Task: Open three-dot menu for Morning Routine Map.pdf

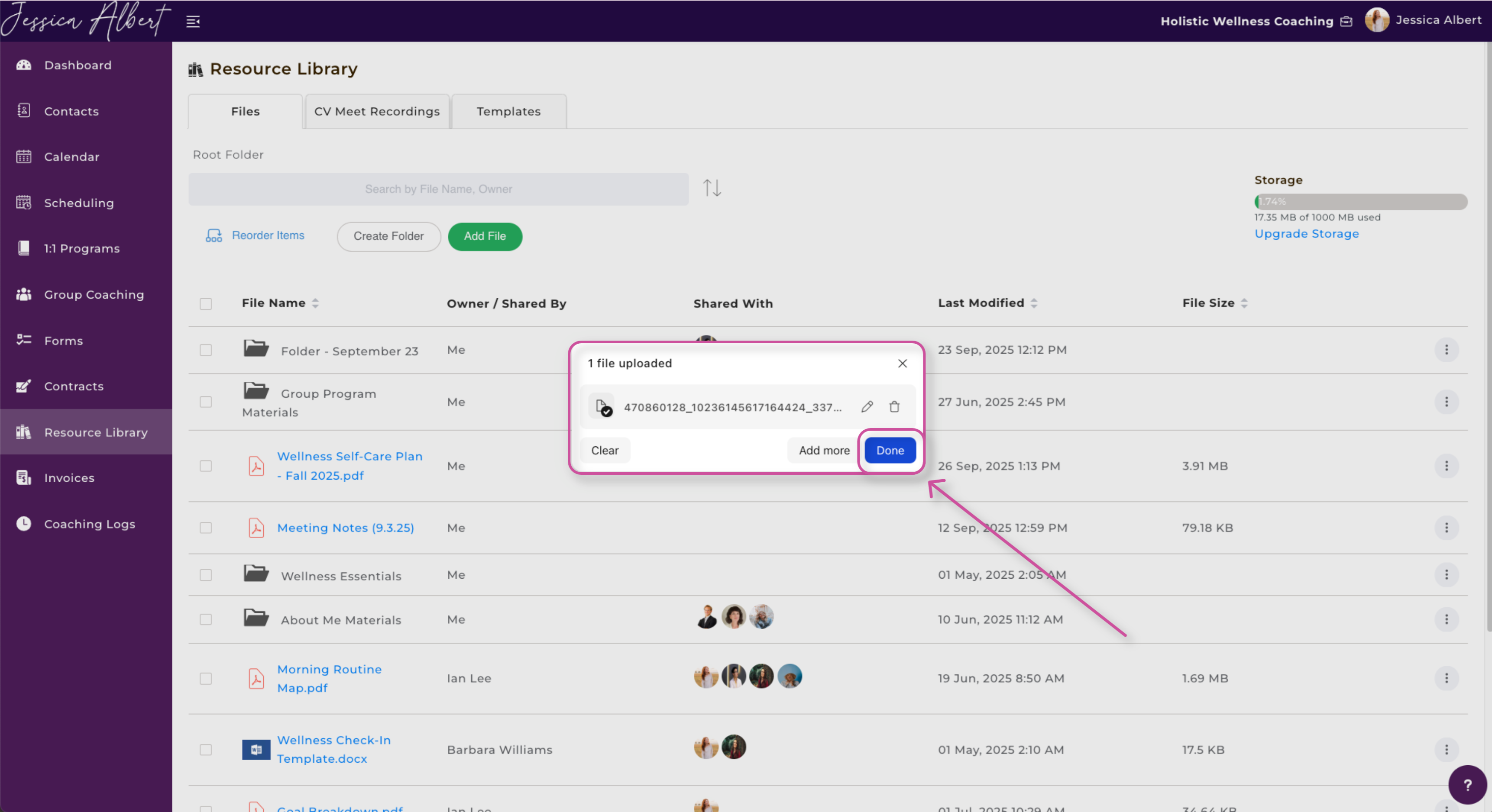Action: click(x=1446, y=678)
